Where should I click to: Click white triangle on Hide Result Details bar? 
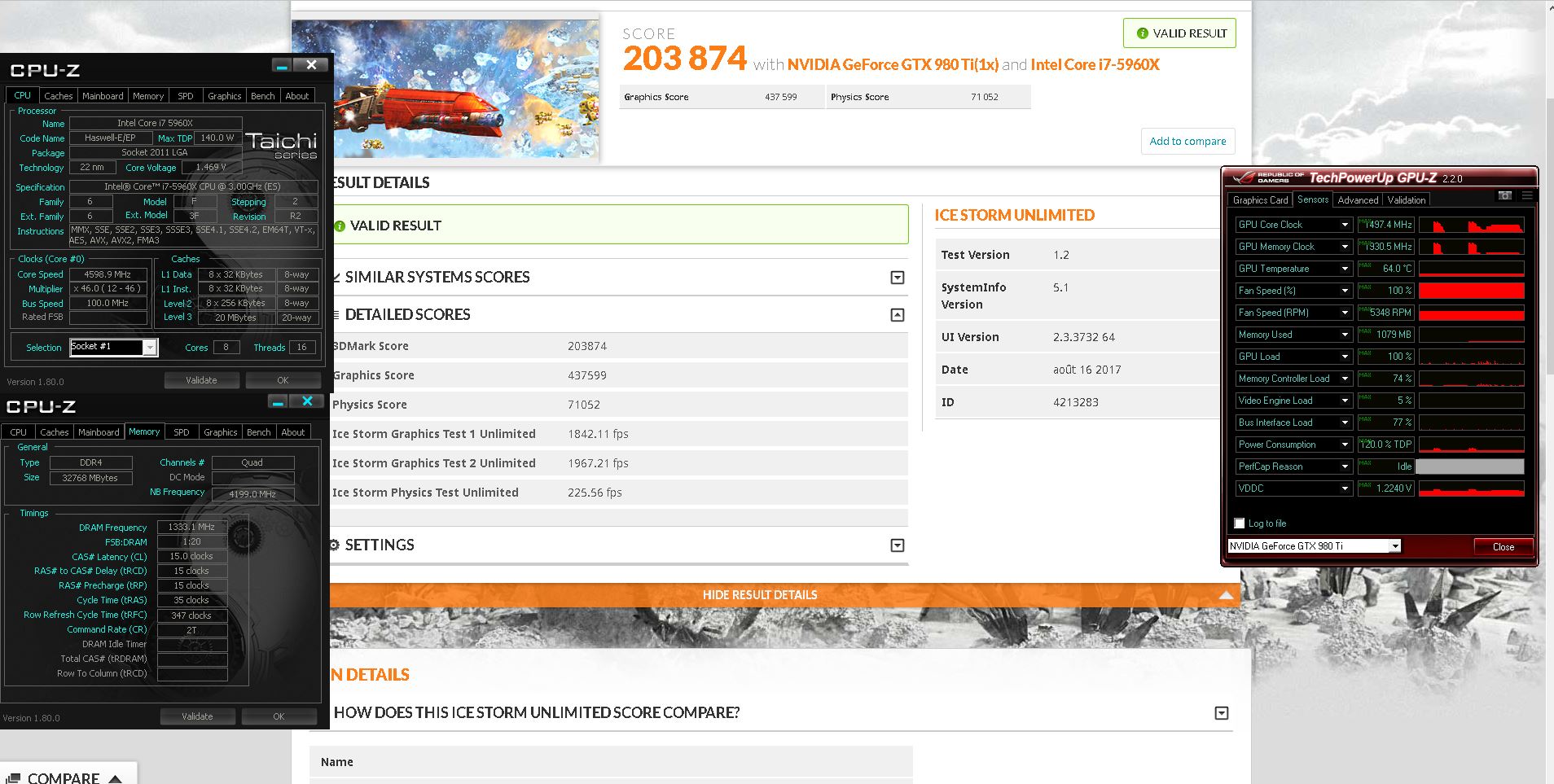[1226, 595]
